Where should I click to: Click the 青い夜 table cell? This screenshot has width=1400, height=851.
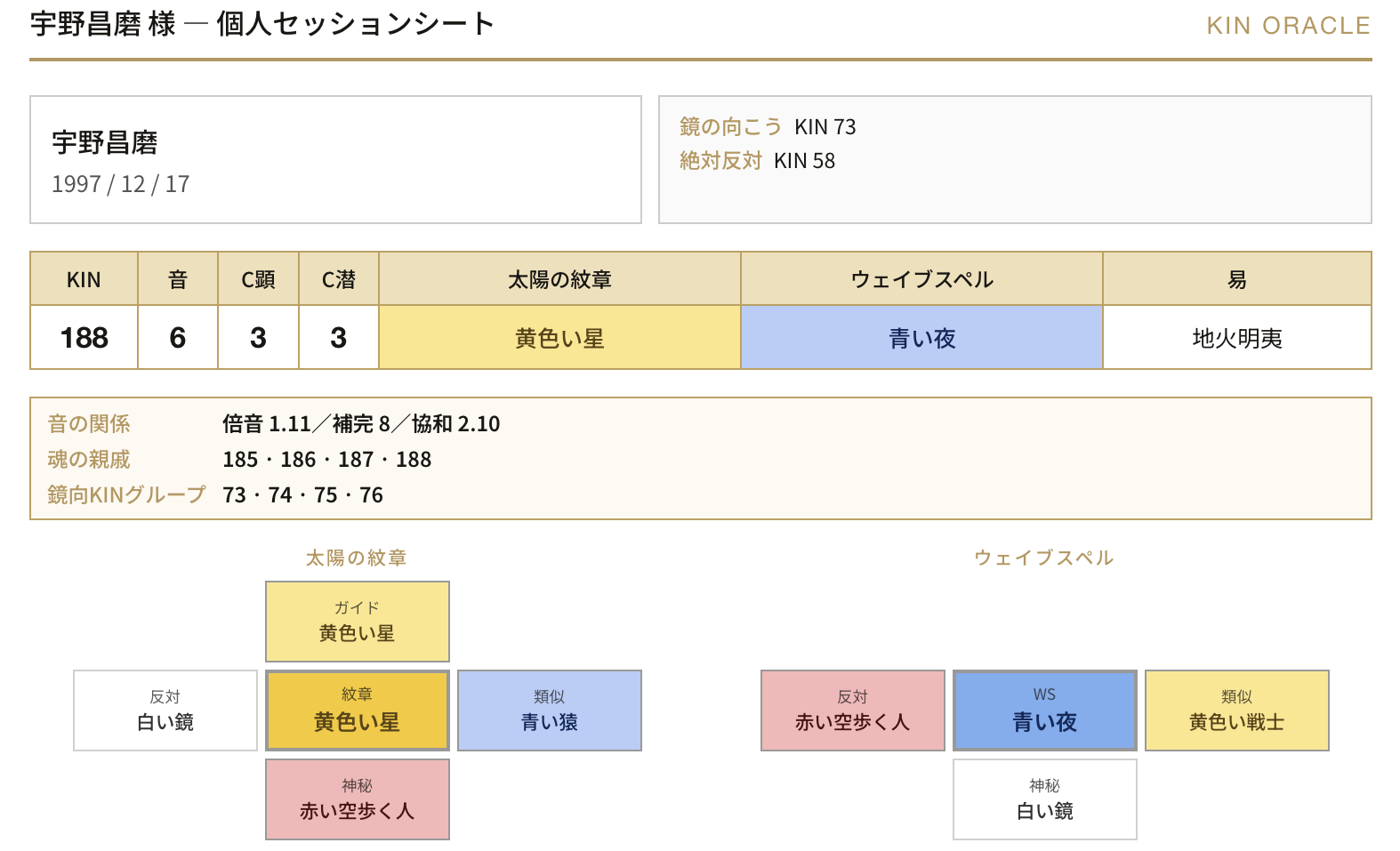tap(922, 338)
